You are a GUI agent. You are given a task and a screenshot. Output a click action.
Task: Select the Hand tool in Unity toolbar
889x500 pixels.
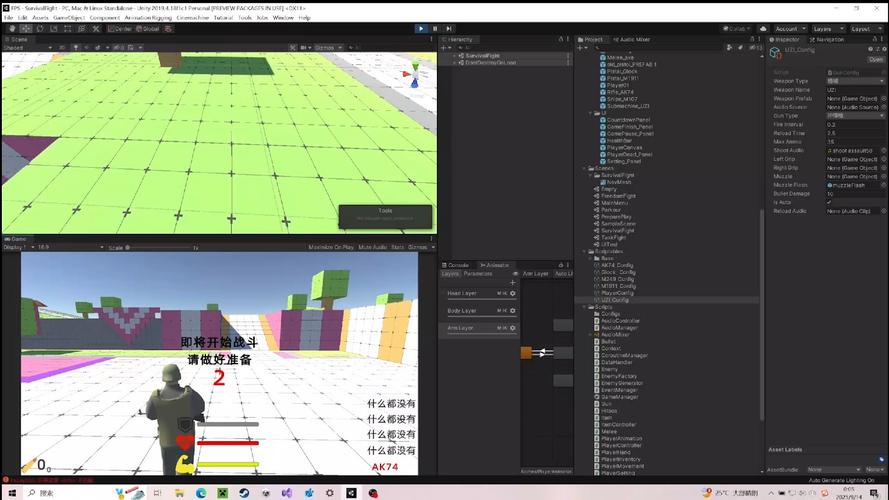[12, 28]
